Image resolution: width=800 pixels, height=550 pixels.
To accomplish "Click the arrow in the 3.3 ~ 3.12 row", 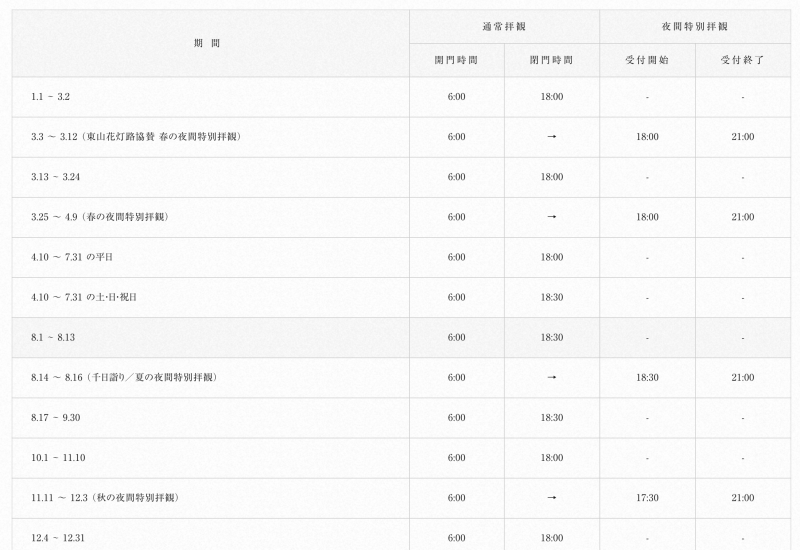I will point(552,137).
